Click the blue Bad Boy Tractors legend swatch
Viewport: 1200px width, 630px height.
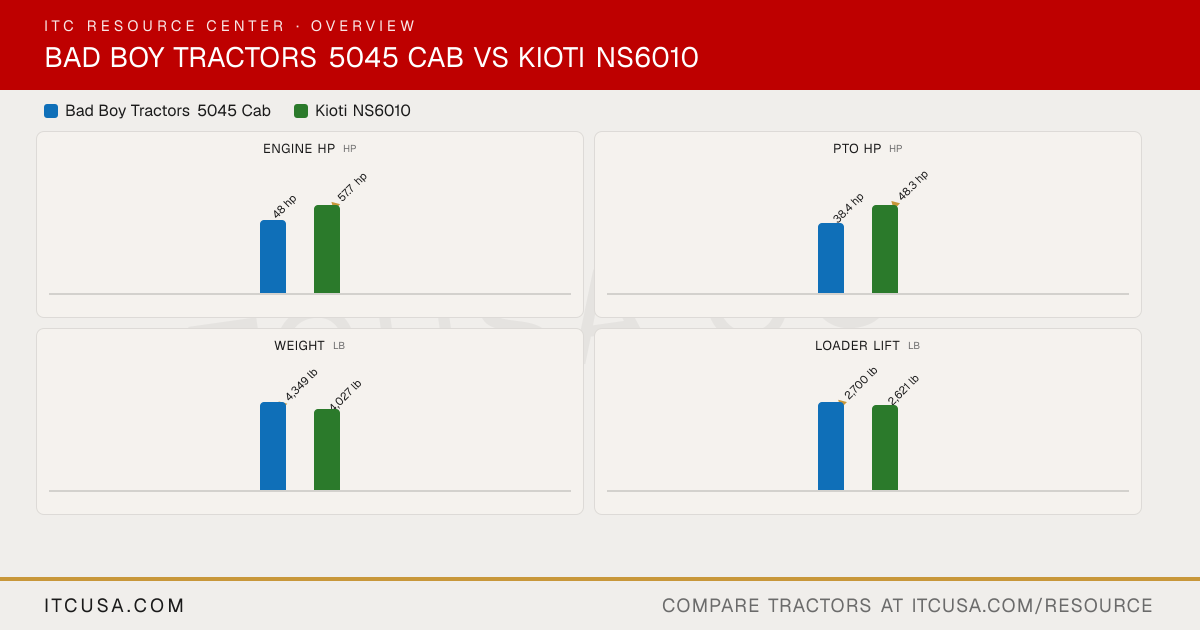pyautogui.click(x=51, y=111)
